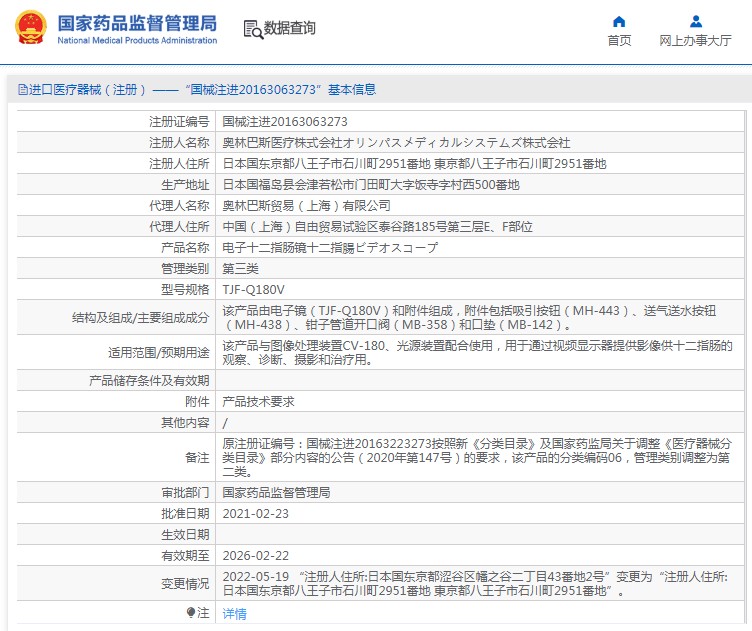Click registrant name 奥林巴斯医疗株式会社 value

click(396, 142)
